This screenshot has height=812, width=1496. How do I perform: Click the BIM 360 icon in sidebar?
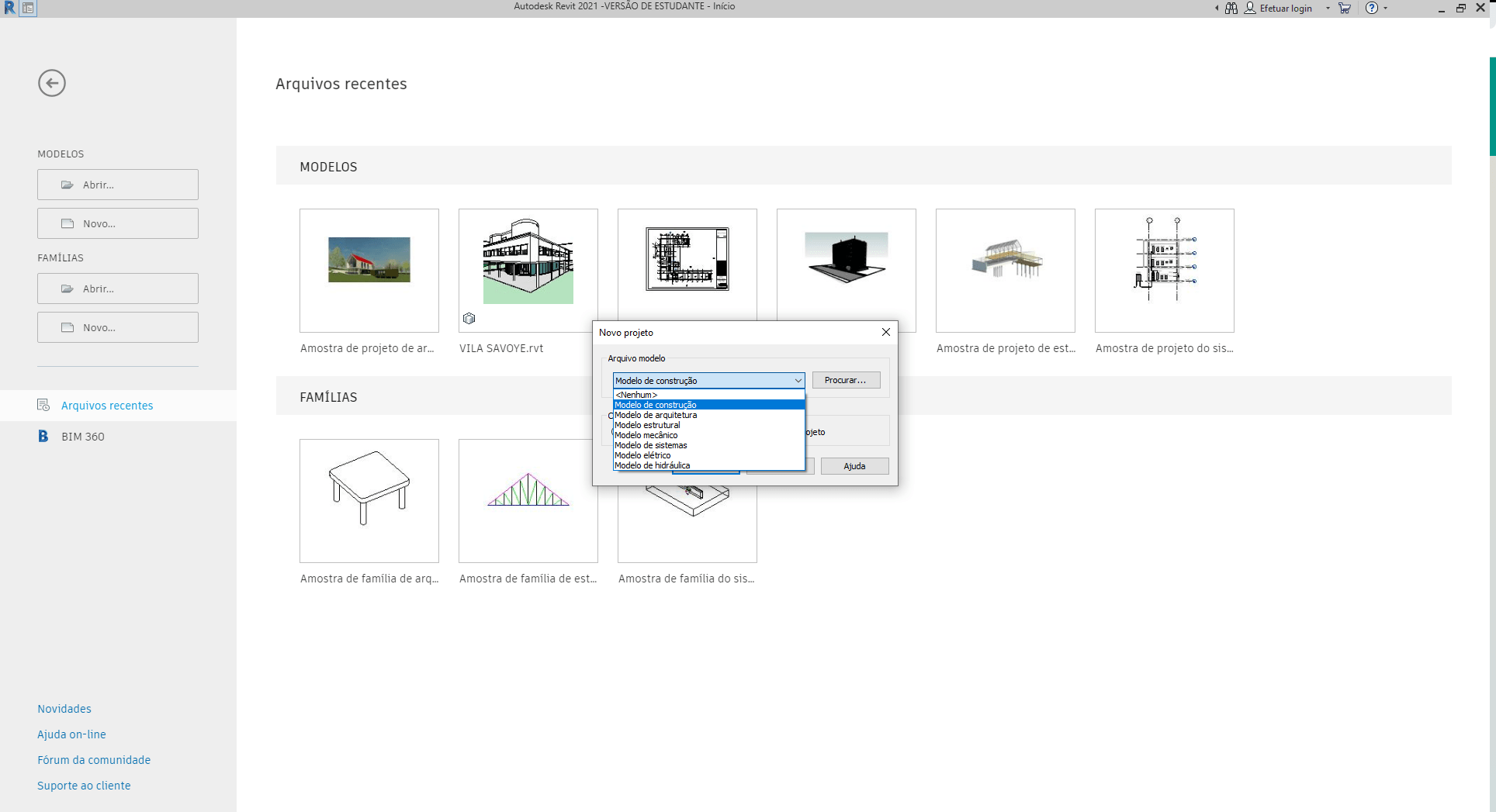coord(43,437)
